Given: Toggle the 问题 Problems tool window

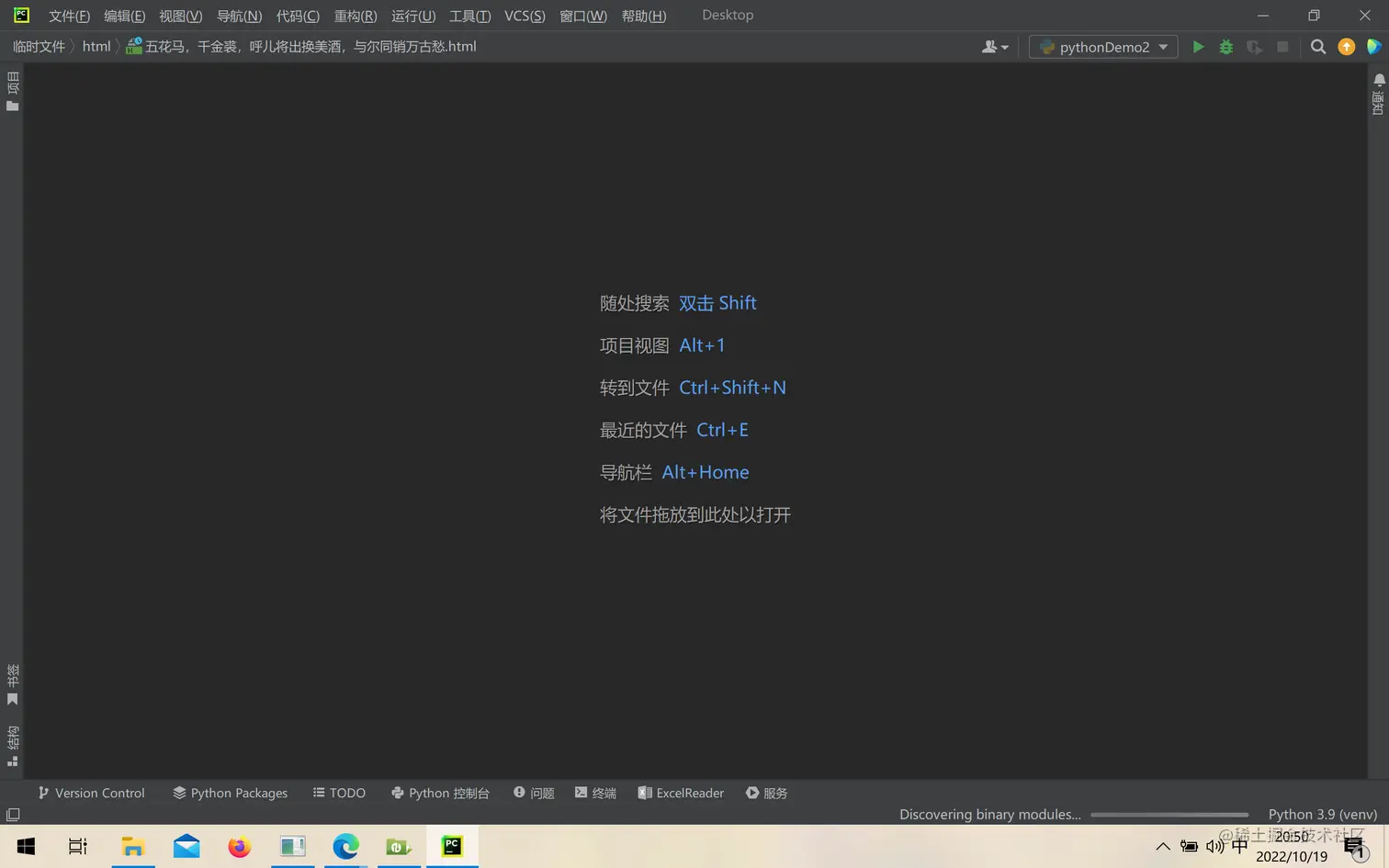Looking at the screenshot, I should click(x=534, y=793).
